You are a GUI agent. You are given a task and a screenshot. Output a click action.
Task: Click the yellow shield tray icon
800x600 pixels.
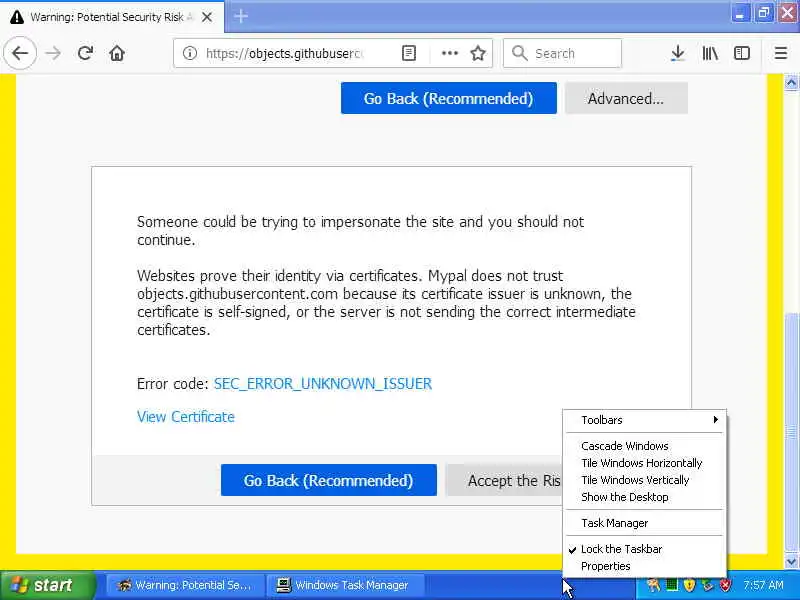(x=689, y=585)
